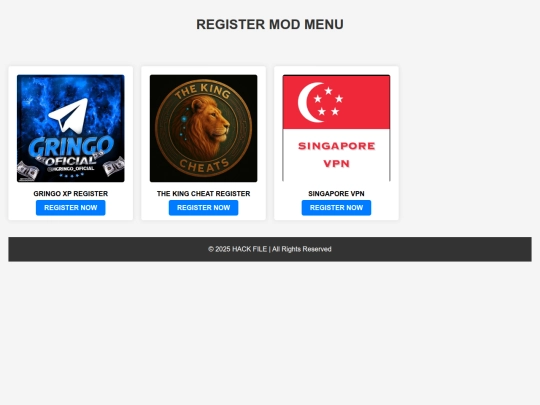540x405 pixels.
Task: Click the glowing blue dots beside the lion's mane
Action: pos(184,124)
